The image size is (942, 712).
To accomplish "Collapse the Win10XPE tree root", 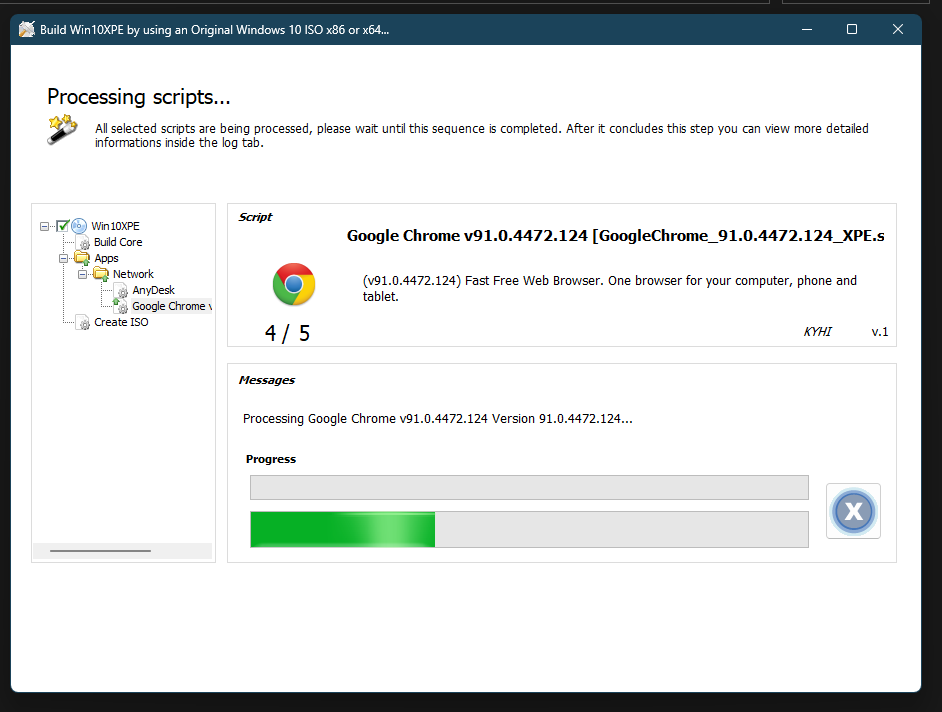I will point(44,227).
